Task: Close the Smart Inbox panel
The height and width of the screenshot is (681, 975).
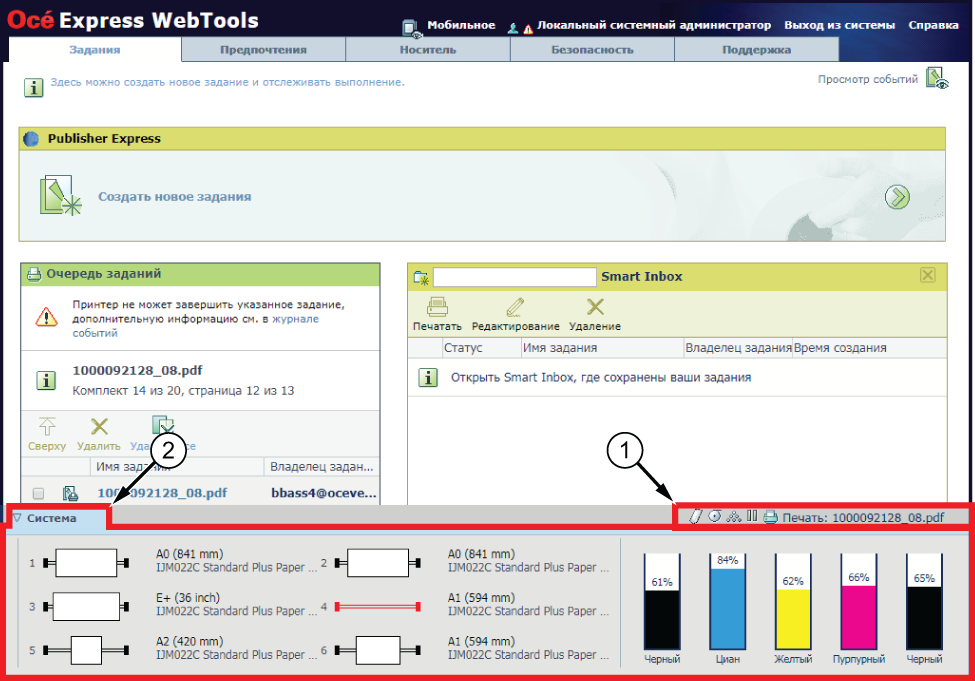Action: [927, 275]
